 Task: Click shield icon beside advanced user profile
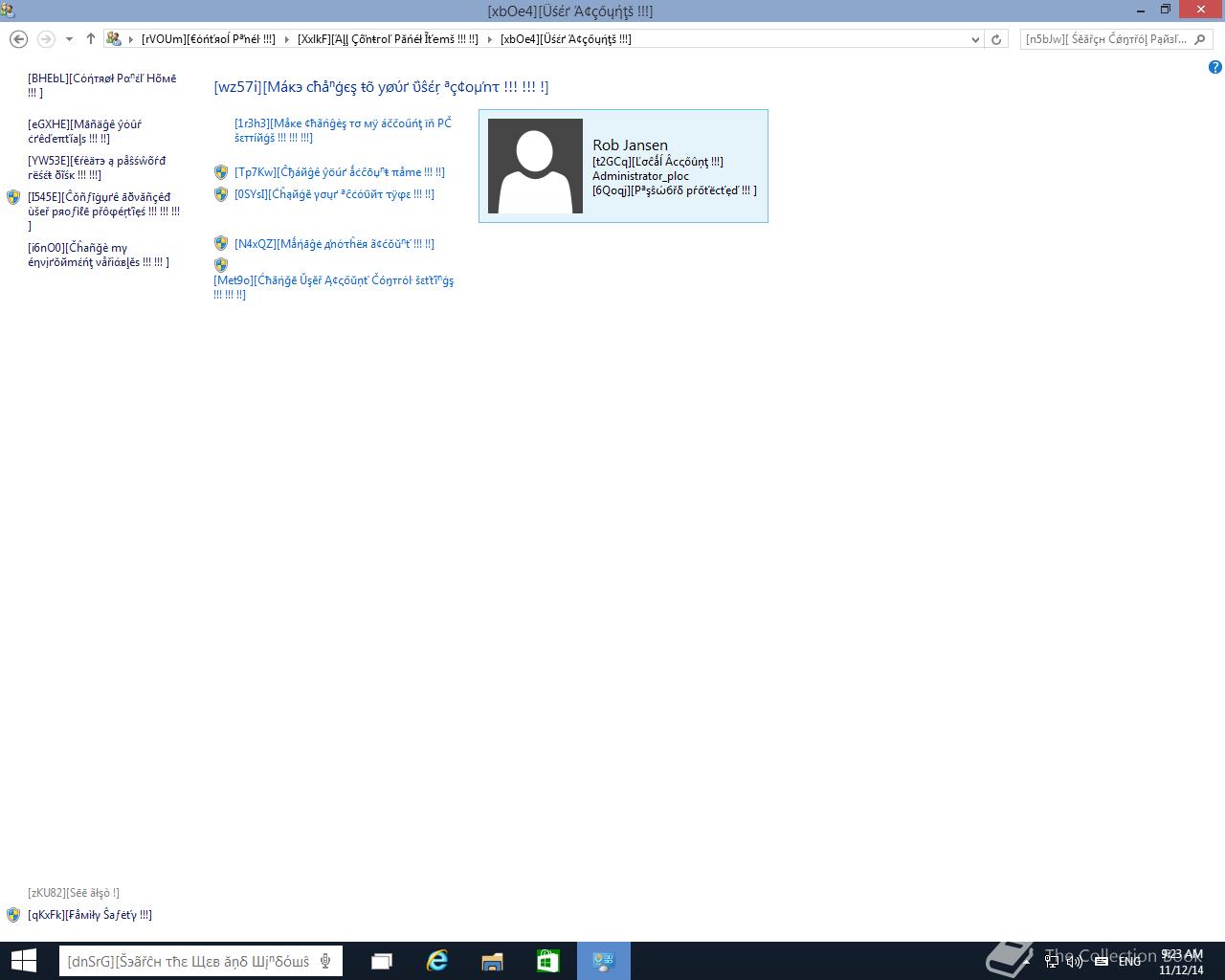tap(13, 197)
